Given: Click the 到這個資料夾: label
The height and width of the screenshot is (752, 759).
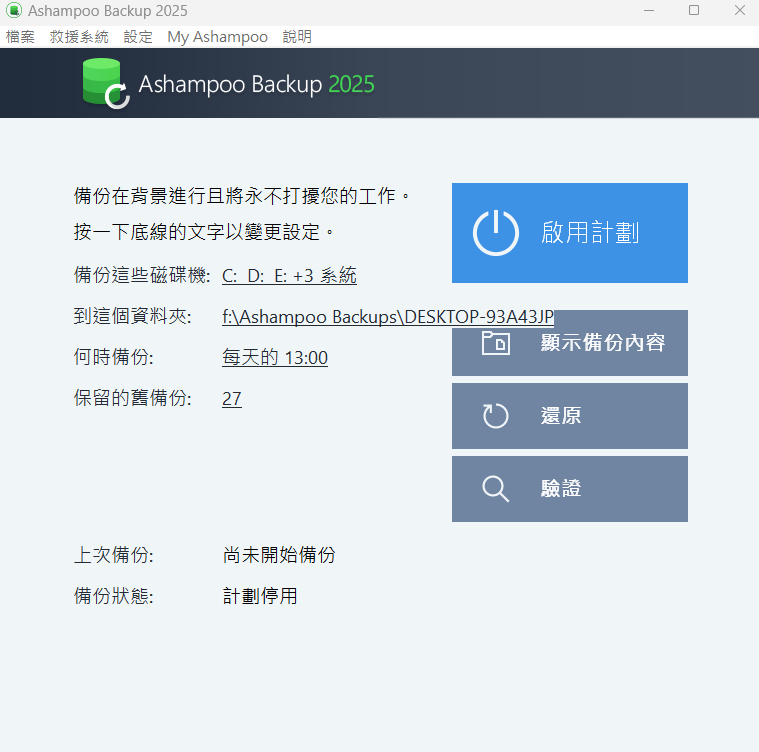Looking at the screenshot, I should pyautogui.click(x=133, y=316).
